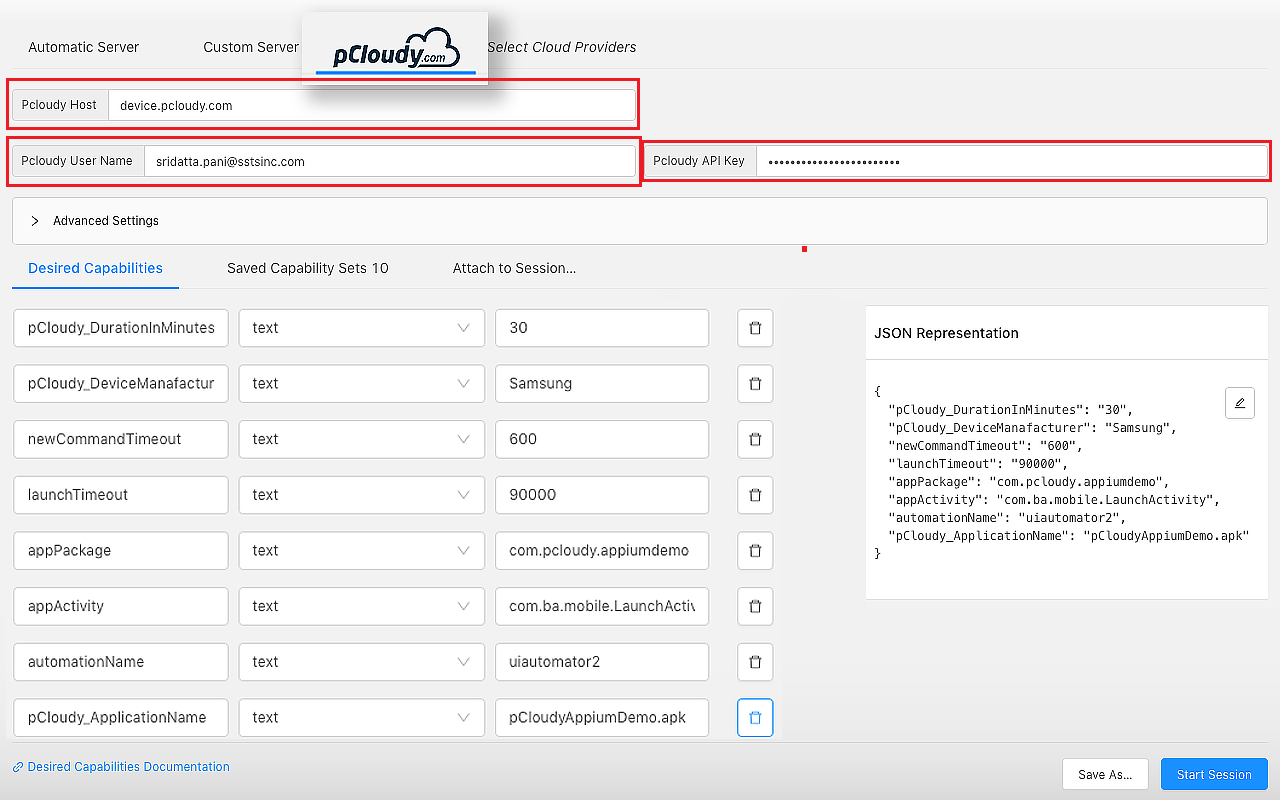Click the automationName name field
Image resolution: width=1280 pixels, height=800 pixels.
pos(121,662)
